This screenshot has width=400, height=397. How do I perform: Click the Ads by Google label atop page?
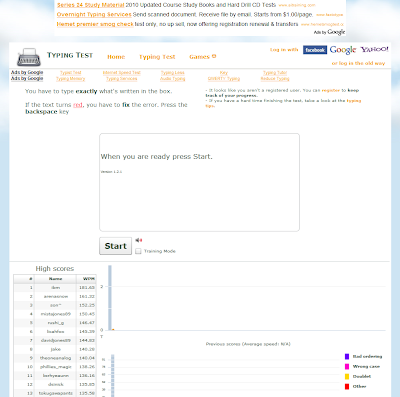tap(329, 32)
